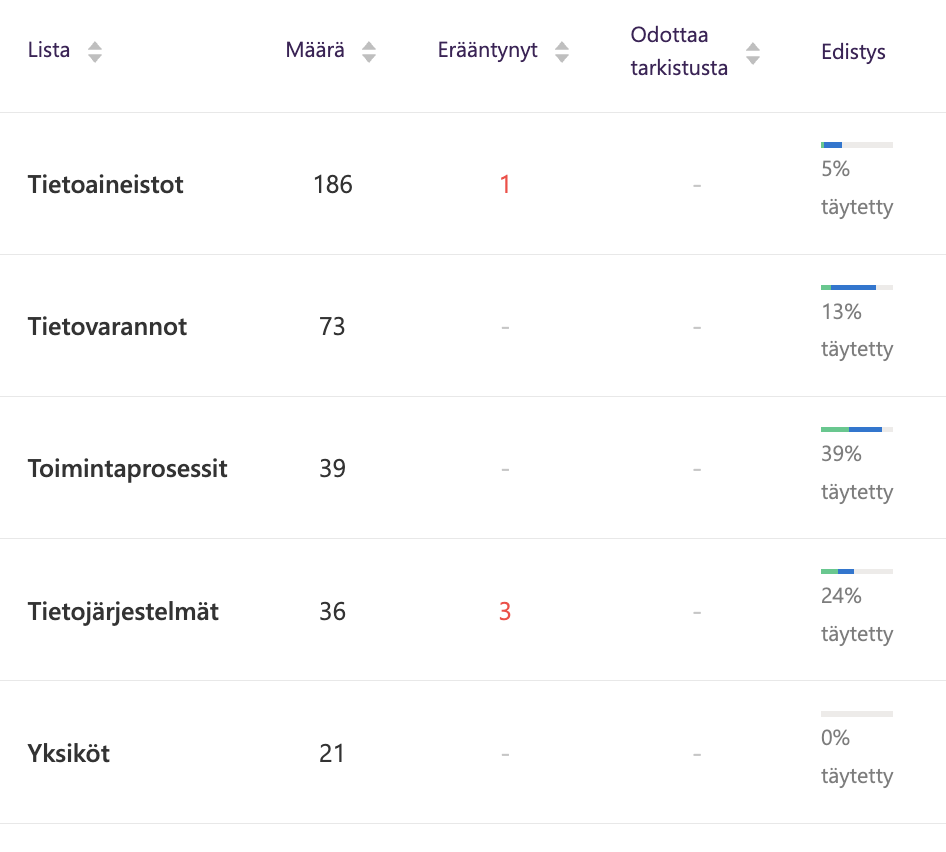Click the Lista column header
This screenshot has height=852, width=946.
click(x=49, y=51)
